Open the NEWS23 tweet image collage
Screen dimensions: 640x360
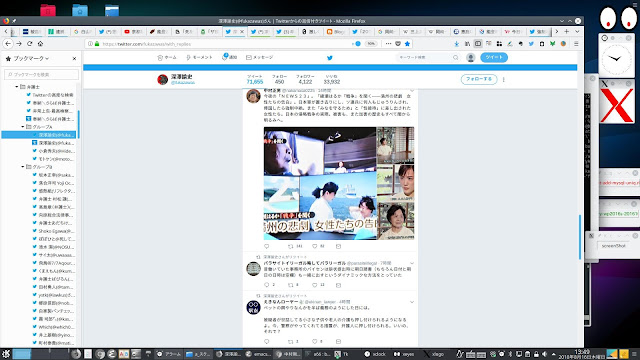tap(339, 183)
